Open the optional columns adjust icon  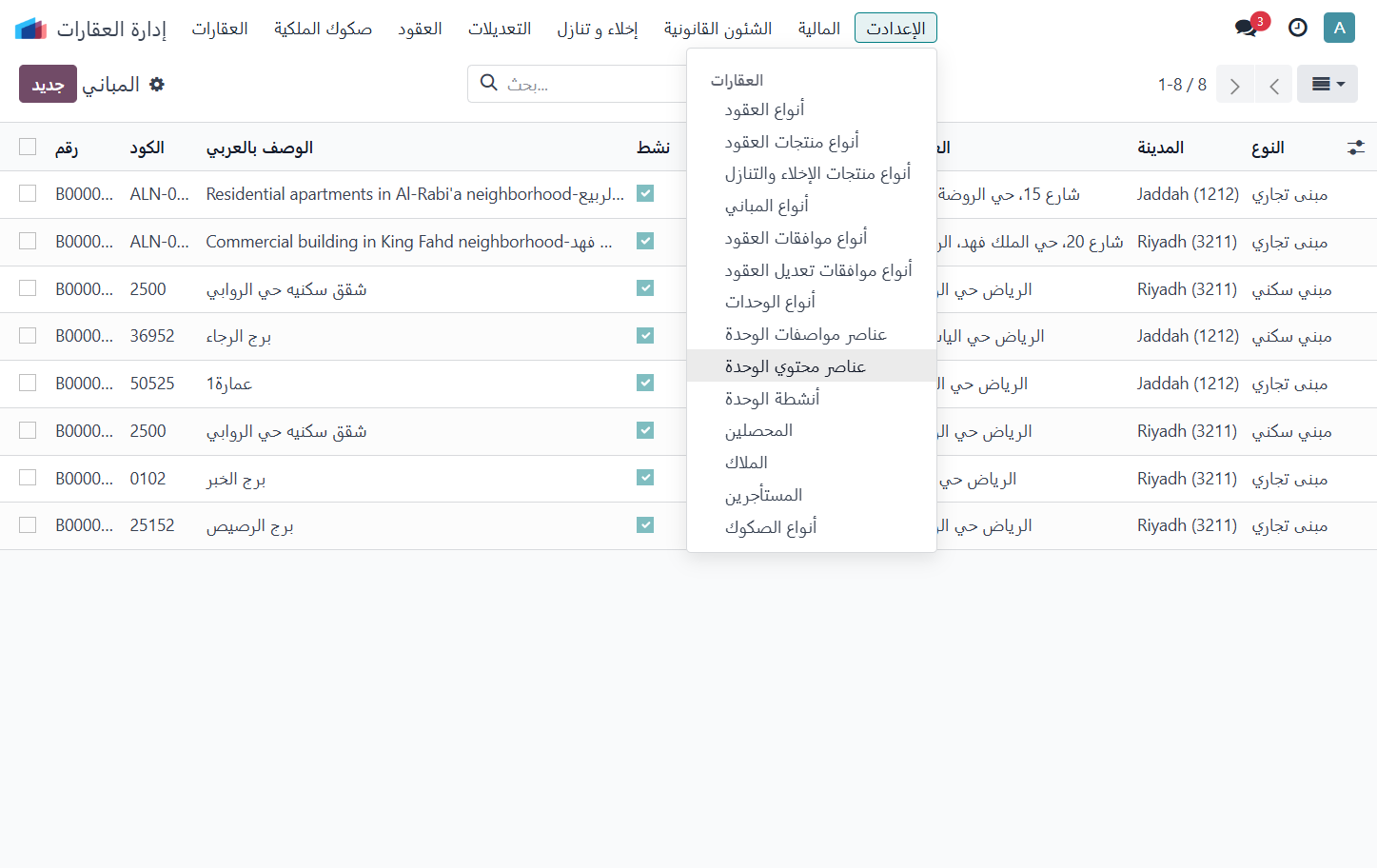(1356, 148)
